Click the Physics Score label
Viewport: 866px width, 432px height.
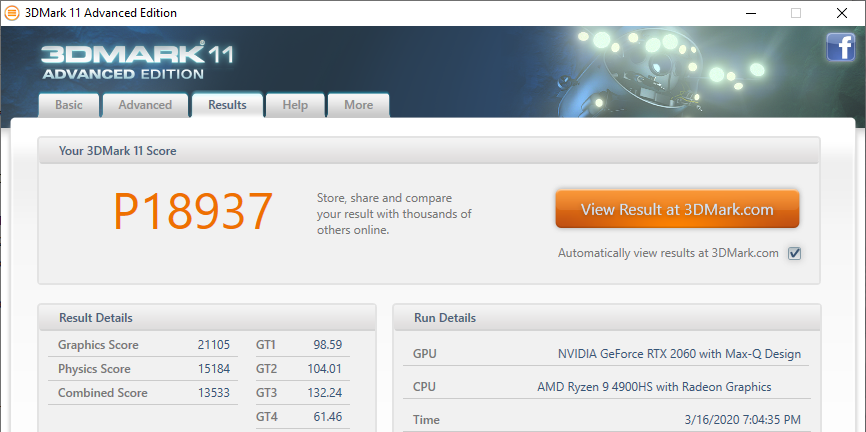94,369
